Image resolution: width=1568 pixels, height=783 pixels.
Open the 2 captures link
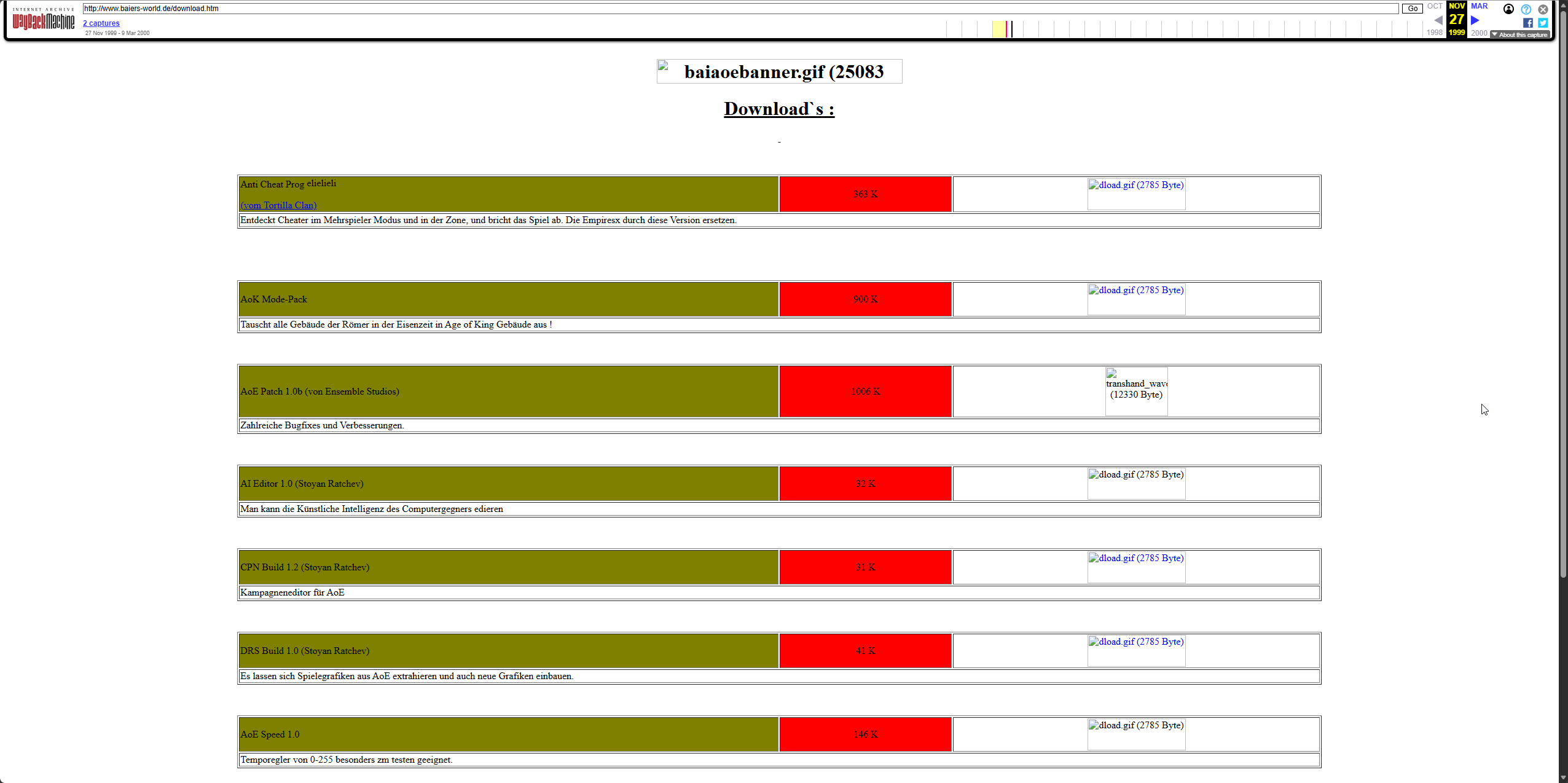[101, 23]
